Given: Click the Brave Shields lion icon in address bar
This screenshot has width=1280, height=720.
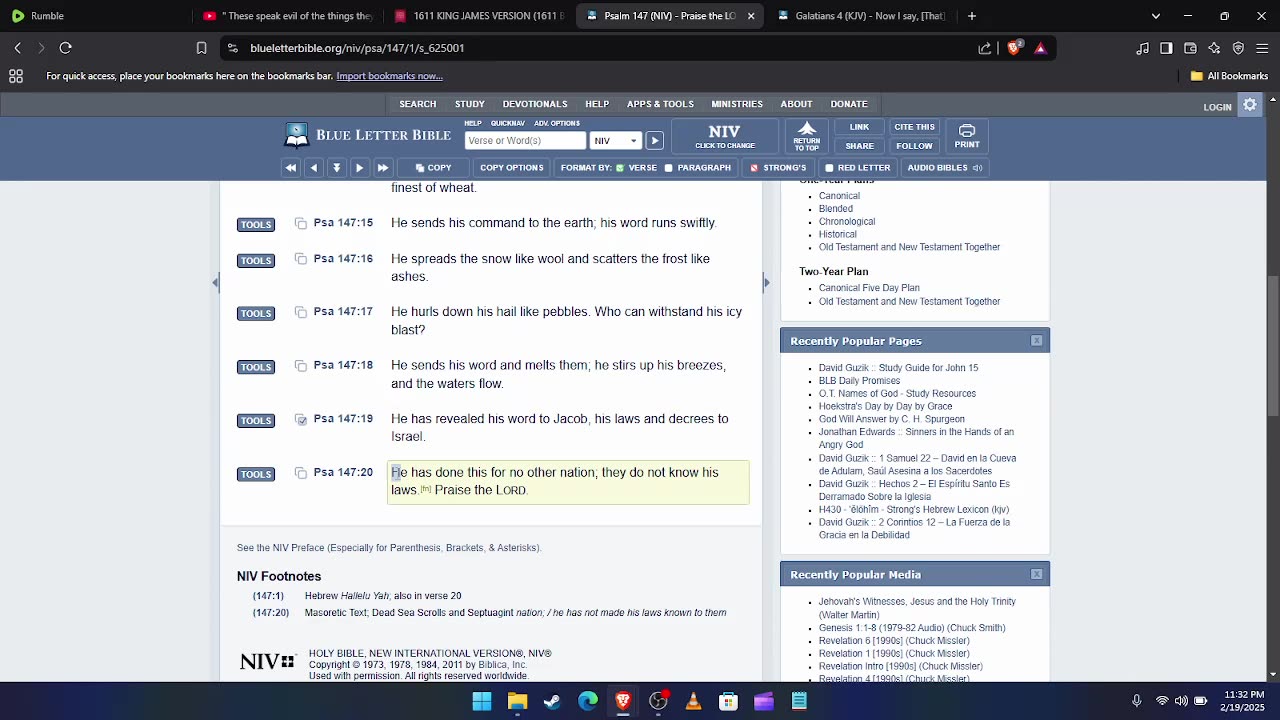Looking at the screenshot, I should click(1015, 48).
